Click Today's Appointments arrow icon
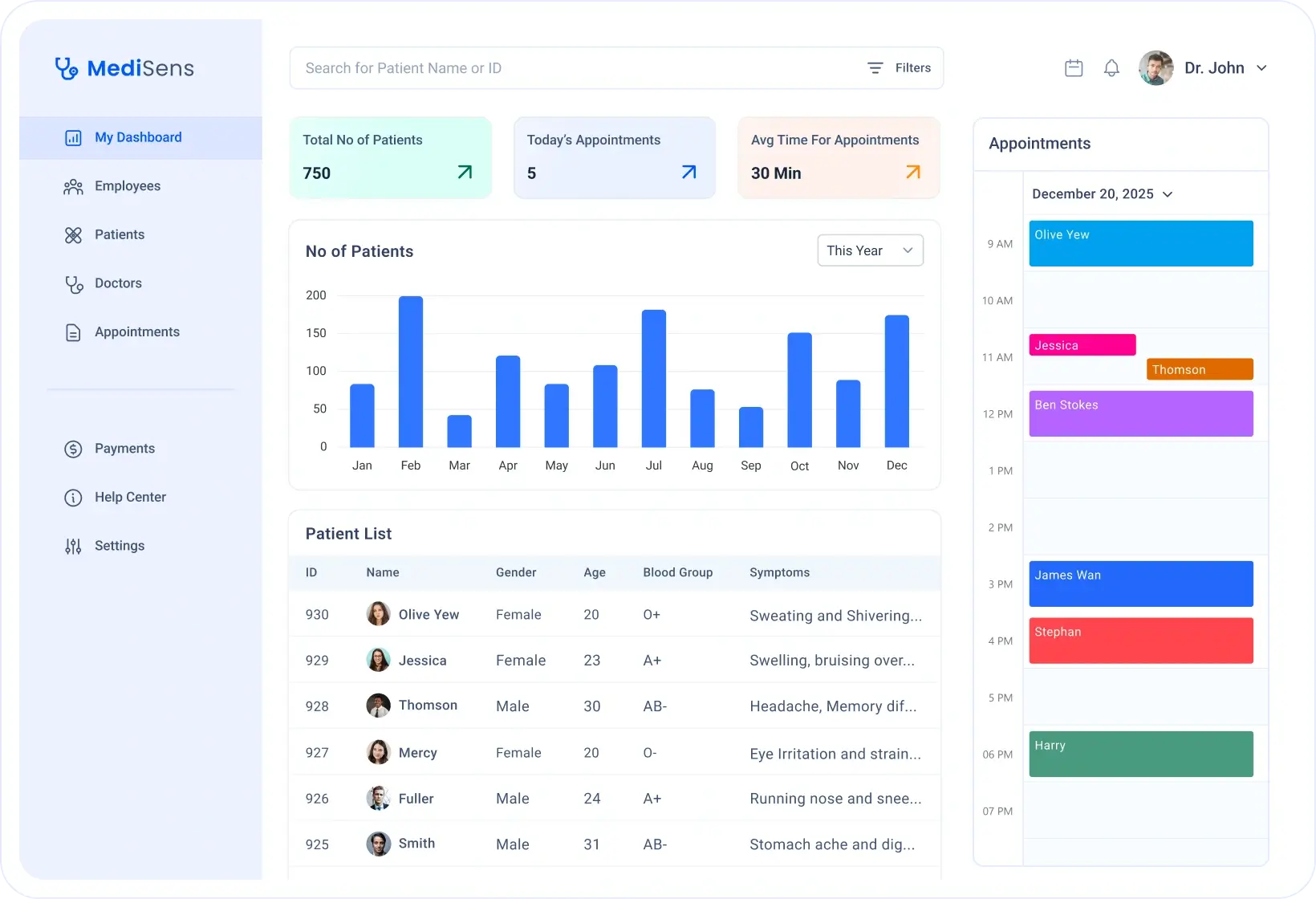Image resolution: width=1316 pixels, height=899 pixels. point(688,172)
